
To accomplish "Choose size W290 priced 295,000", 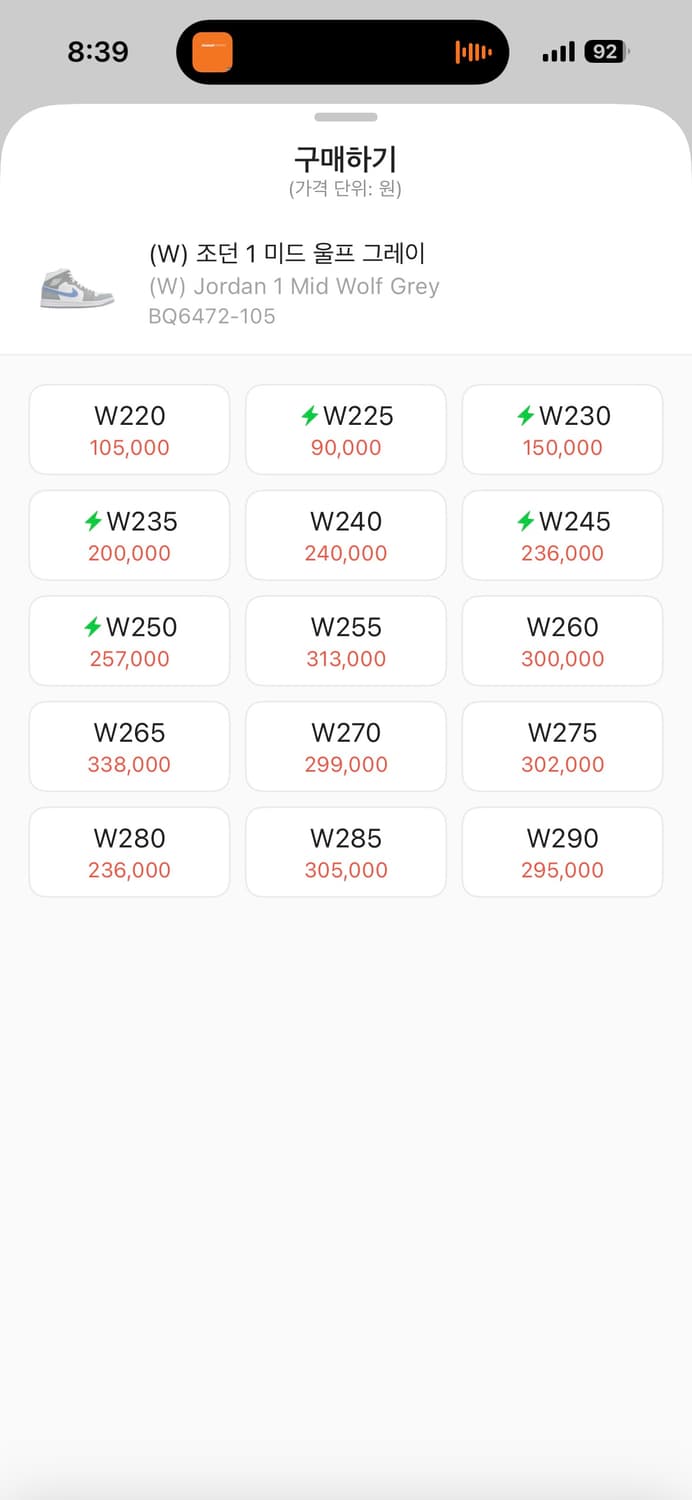I will [562, 852].
